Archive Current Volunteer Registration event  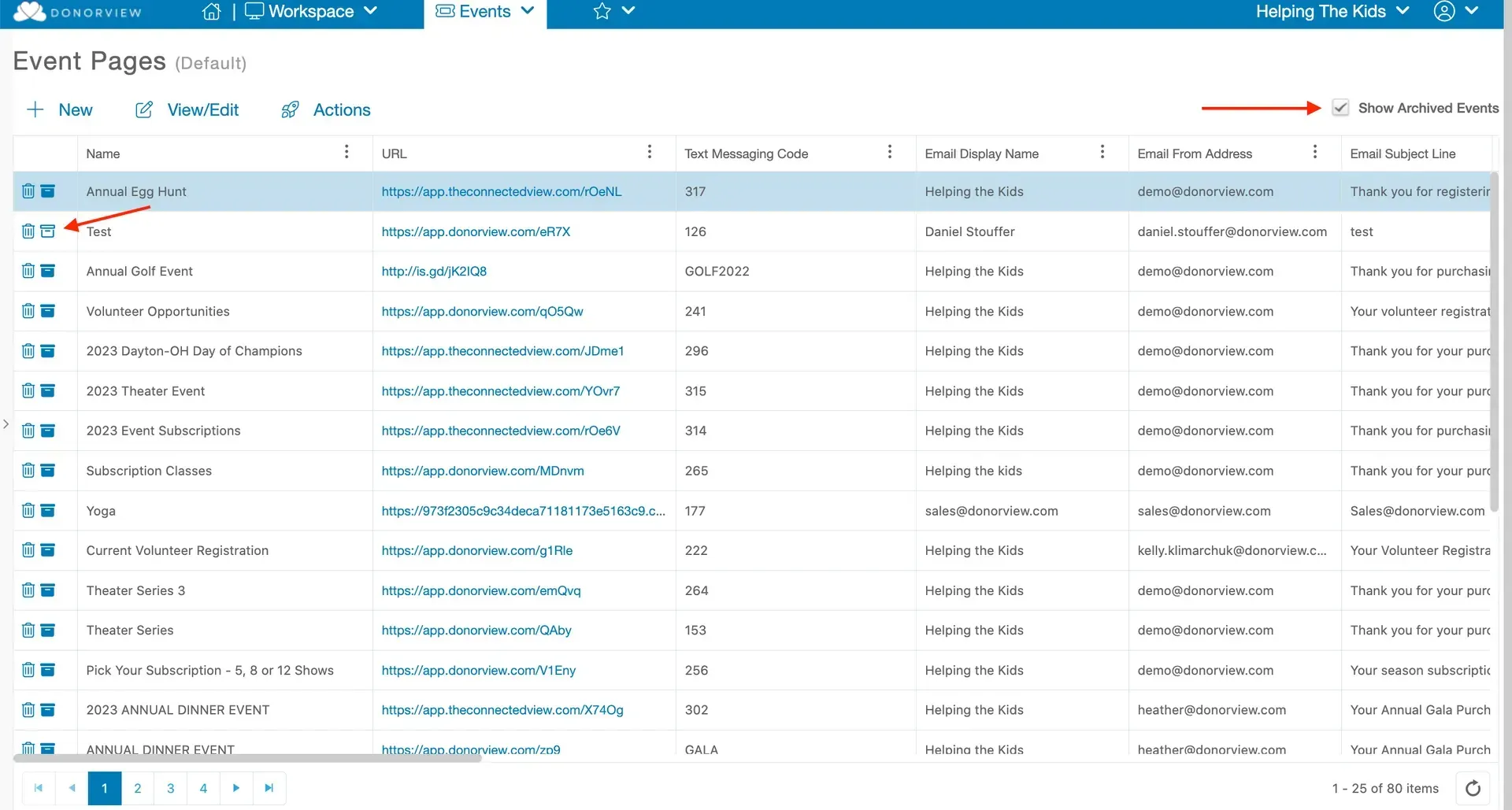(48, 550)
